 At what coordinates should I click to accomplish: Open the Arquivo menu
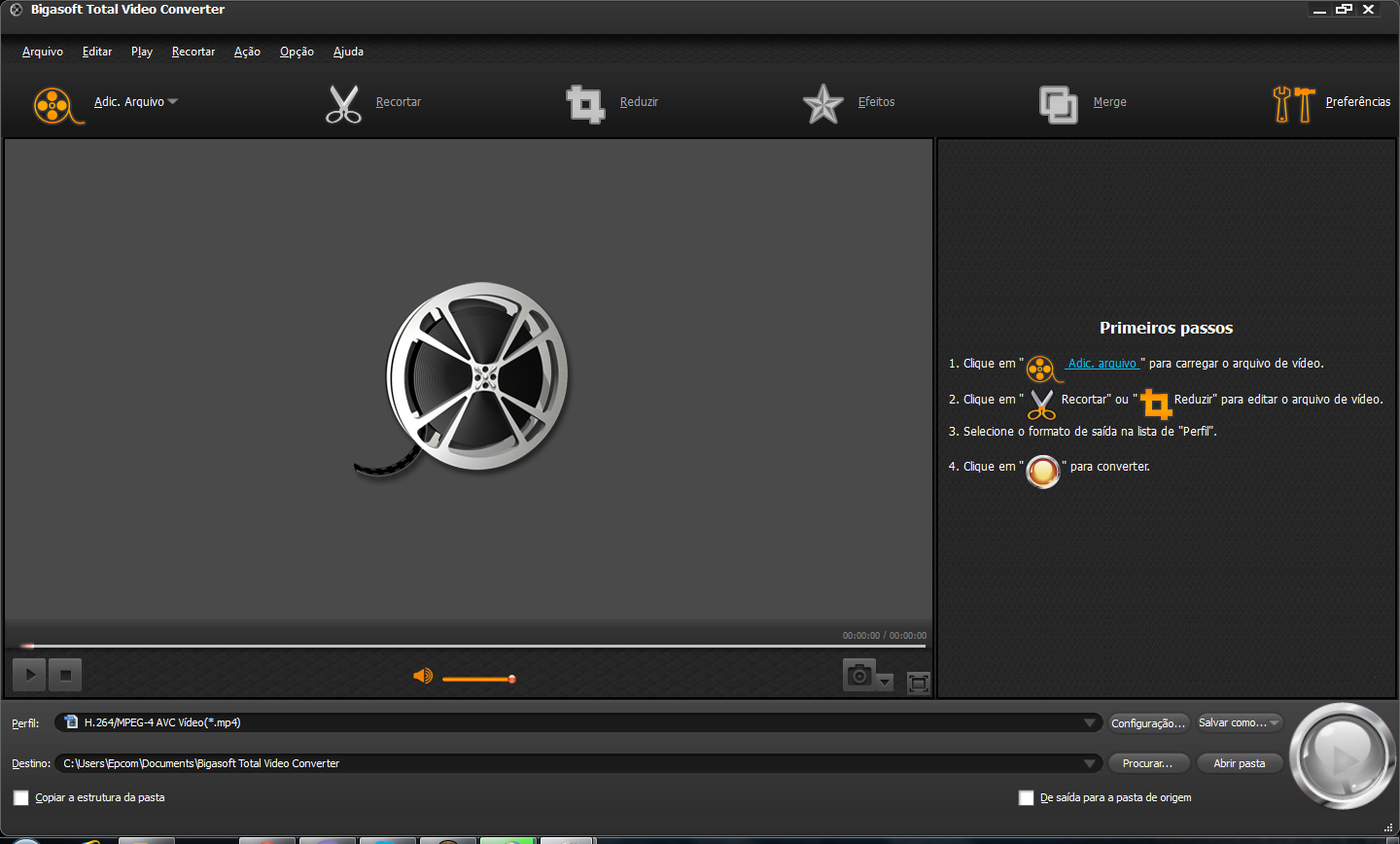point(43,52)
